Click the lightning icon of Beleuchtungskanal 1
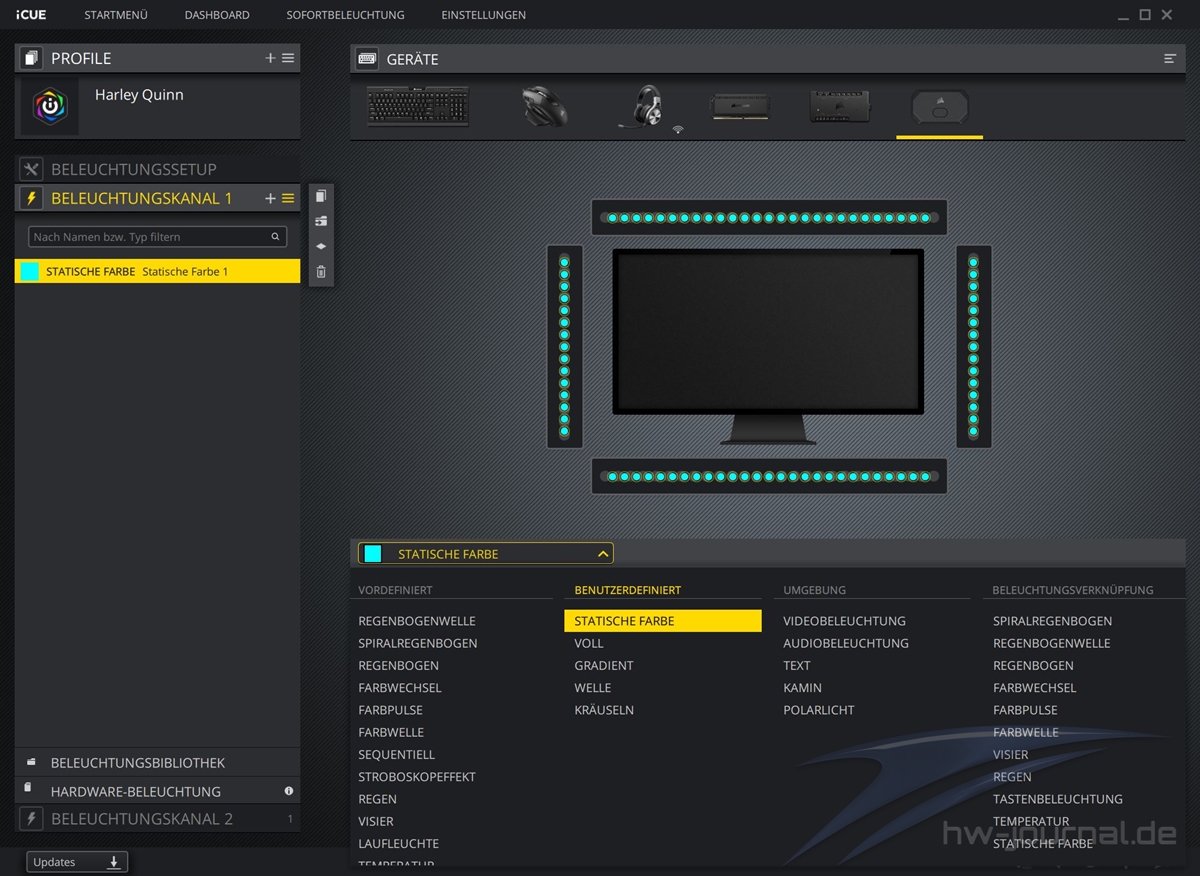 (31, 198)
